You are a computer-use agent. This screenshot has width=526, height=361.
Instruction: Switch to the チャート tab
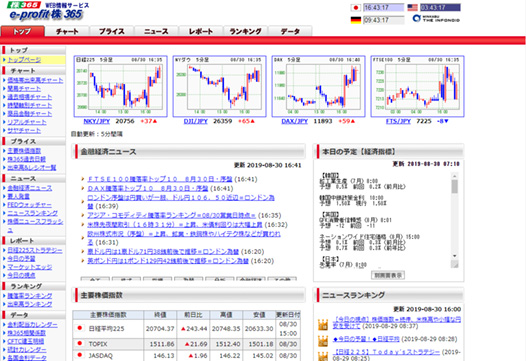pos(67,31)
